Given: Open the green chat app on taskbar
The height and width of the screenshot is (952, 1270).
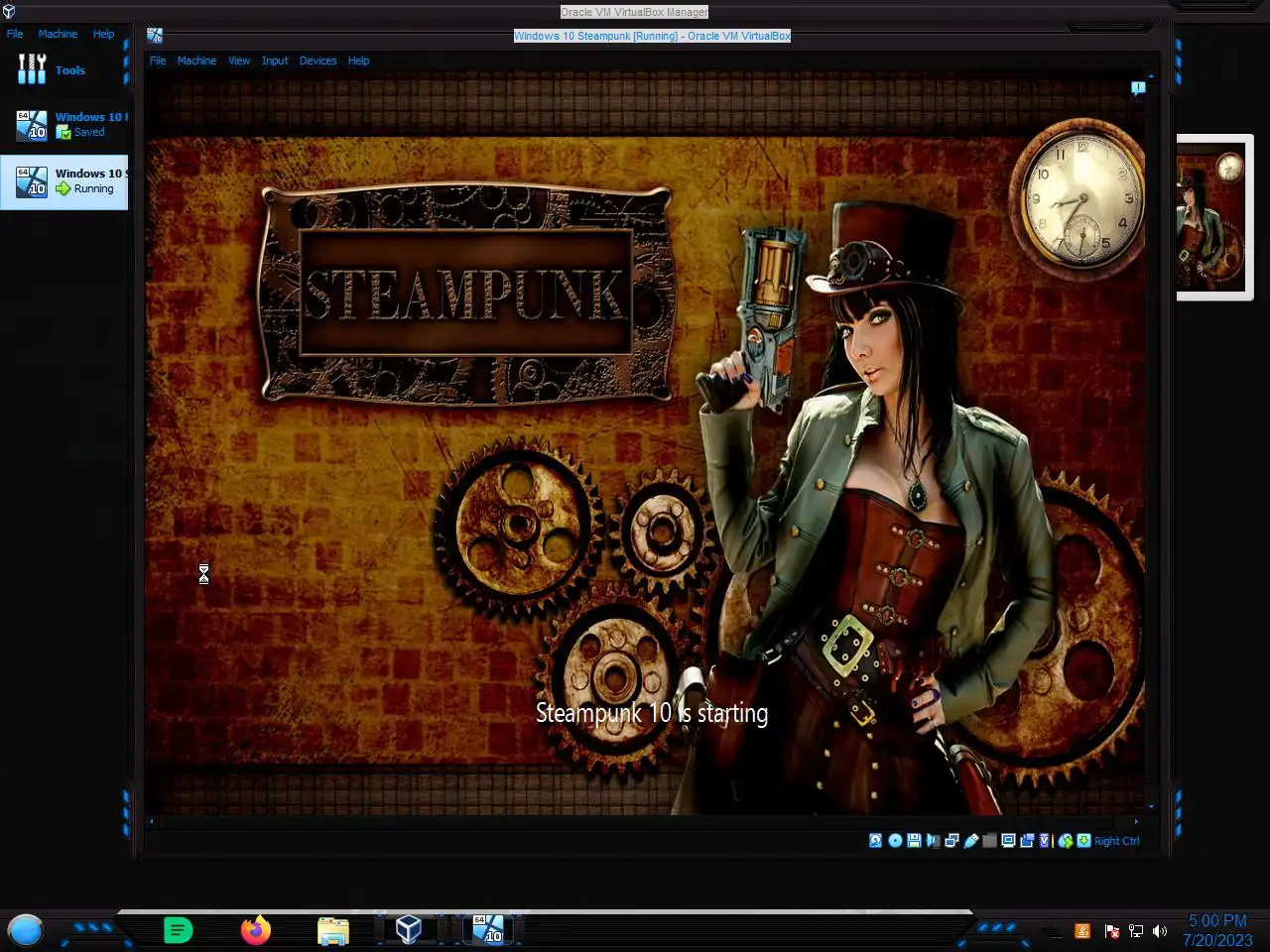Looking at the screenshot, I should [178, 930].
